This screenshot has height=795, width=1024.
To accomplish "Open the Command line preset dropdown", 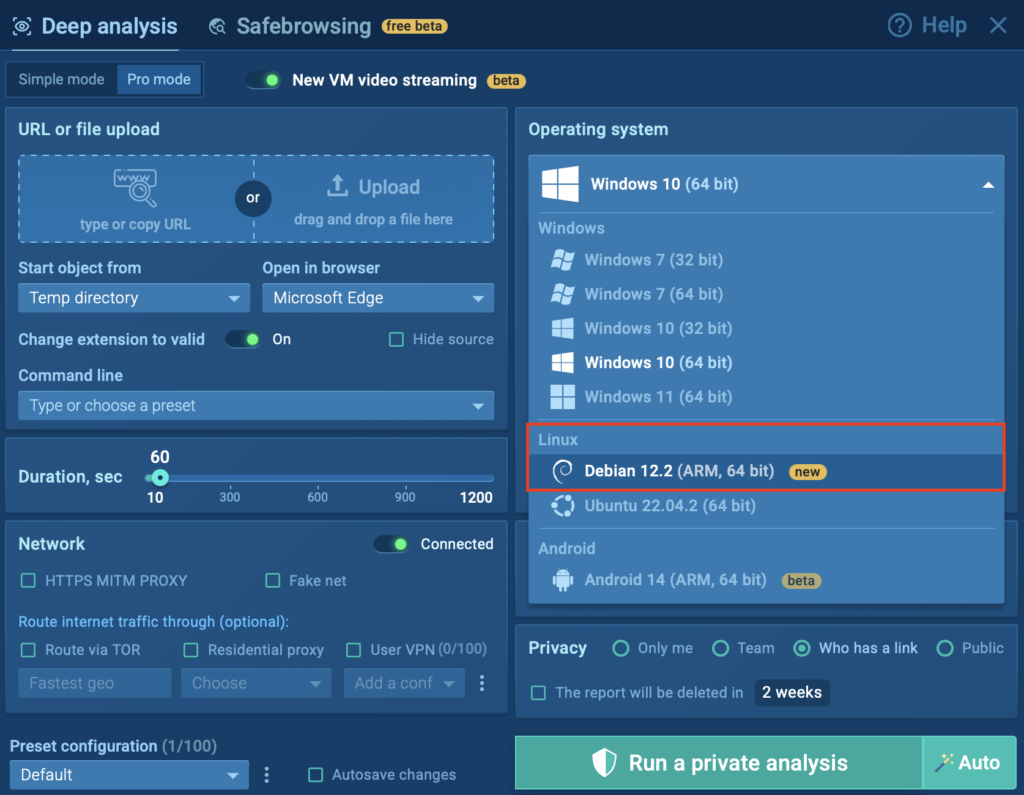I will click(x=256, y=406).
